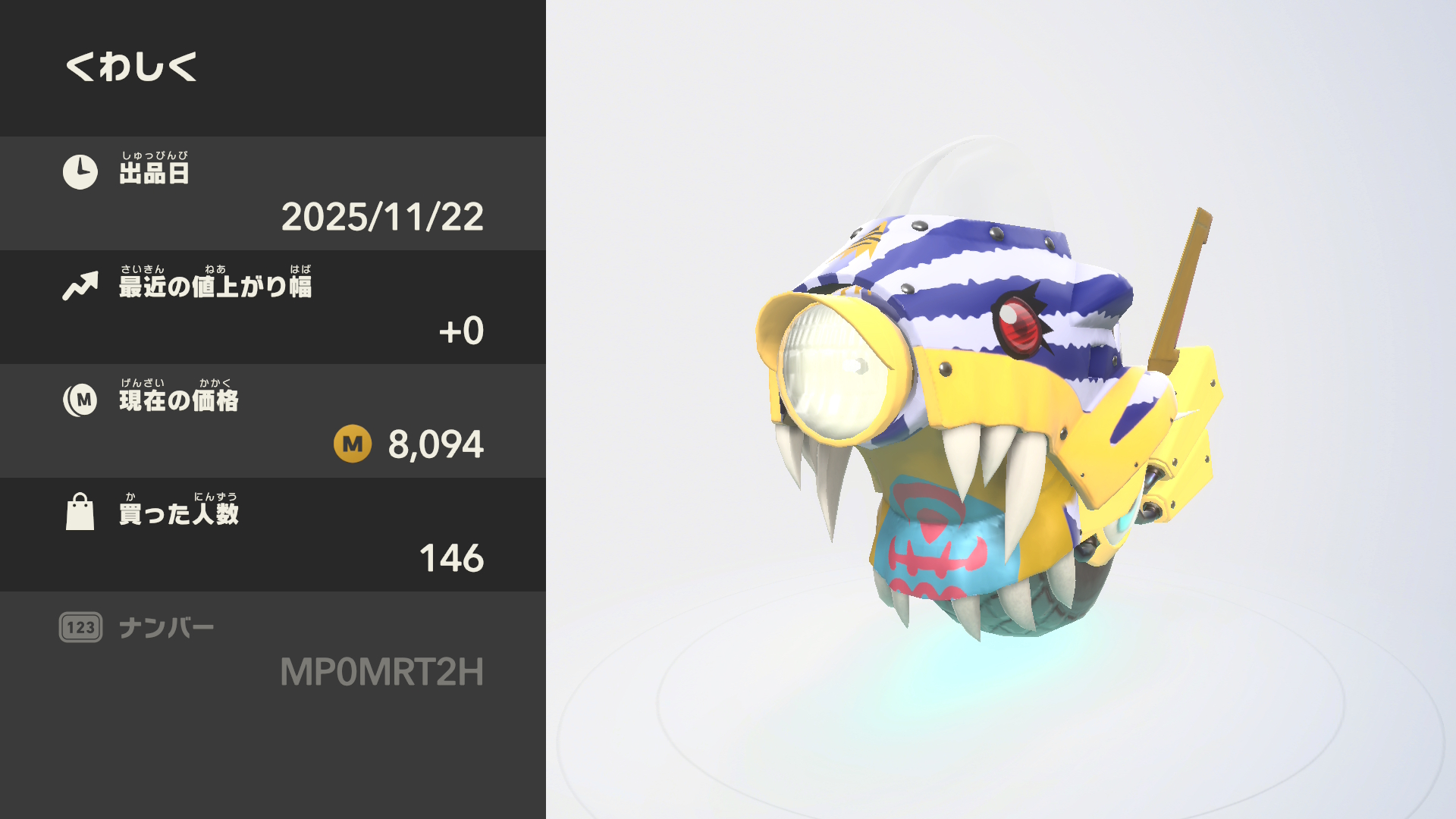Click the price change value +0

(x=461, y=331)
